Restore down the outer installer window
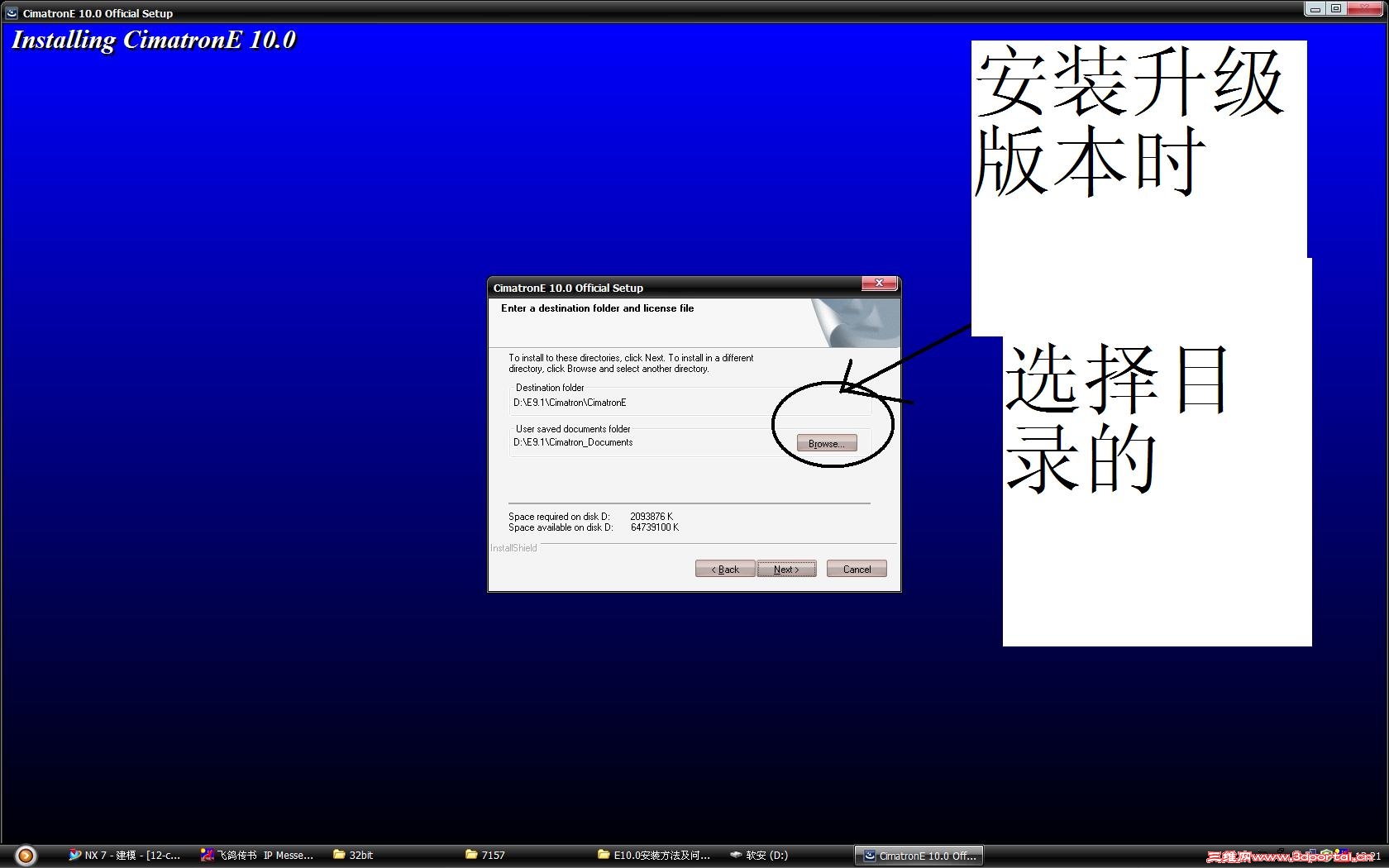This screenshot has width=1389, height=868. (1336, 9)
